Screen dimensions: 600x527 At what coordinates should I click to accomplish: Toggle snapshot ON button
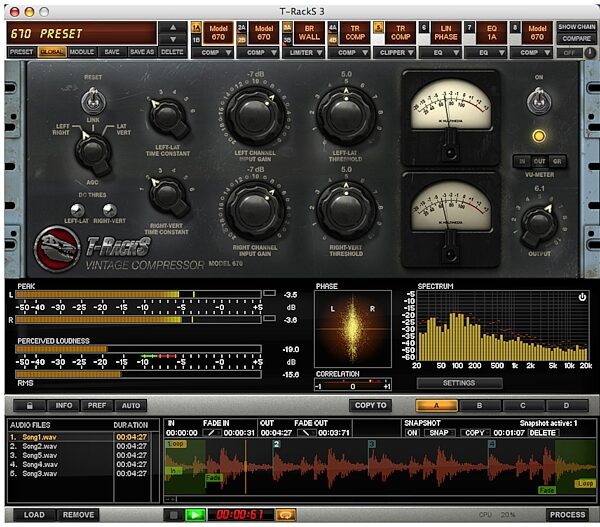(x=412, y=433)
